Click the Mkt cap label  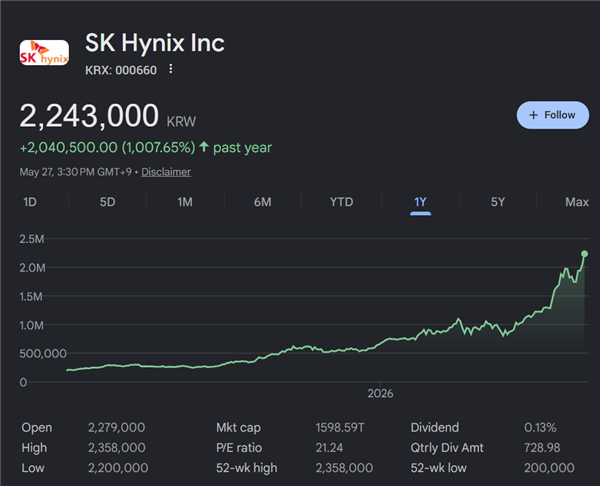pos(238,427)
